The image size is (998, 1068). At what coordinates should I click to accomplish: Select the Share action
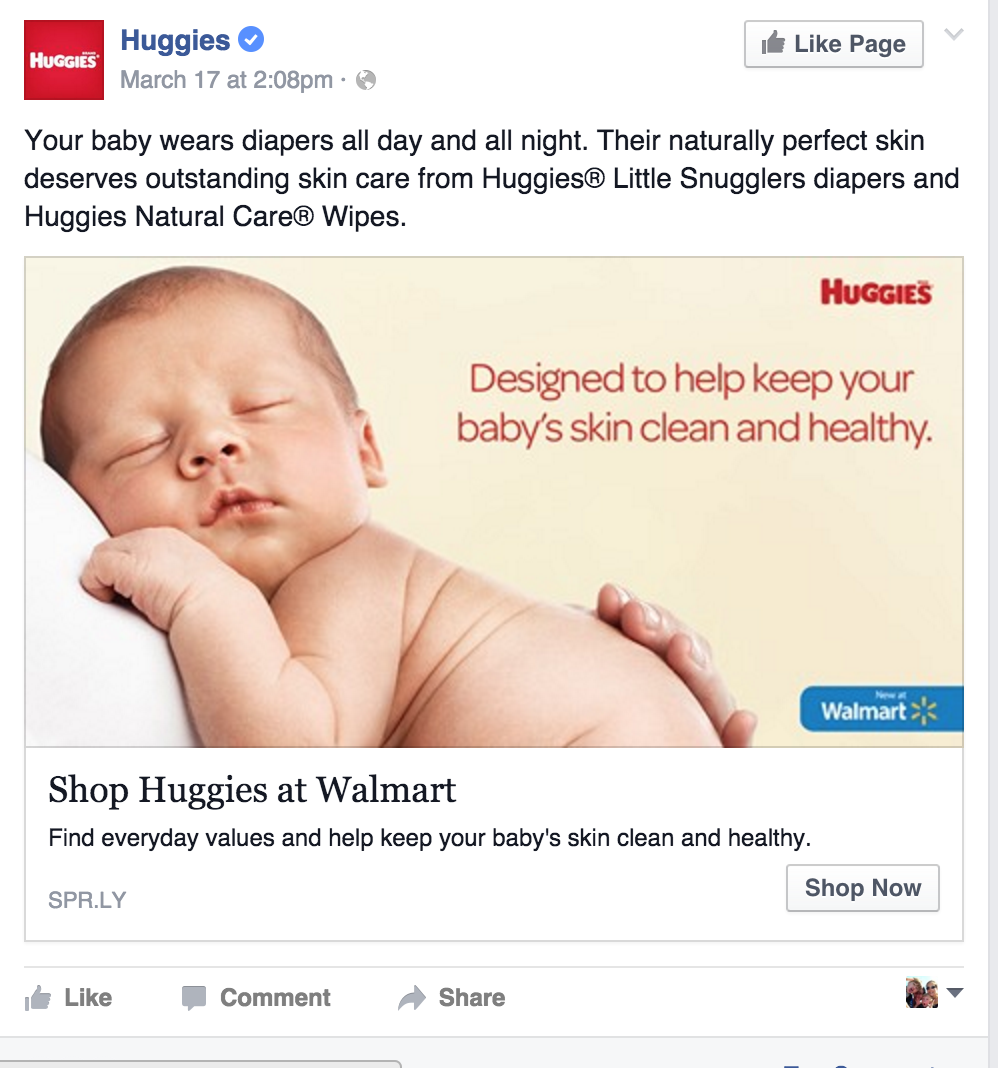tap(452, 998)
